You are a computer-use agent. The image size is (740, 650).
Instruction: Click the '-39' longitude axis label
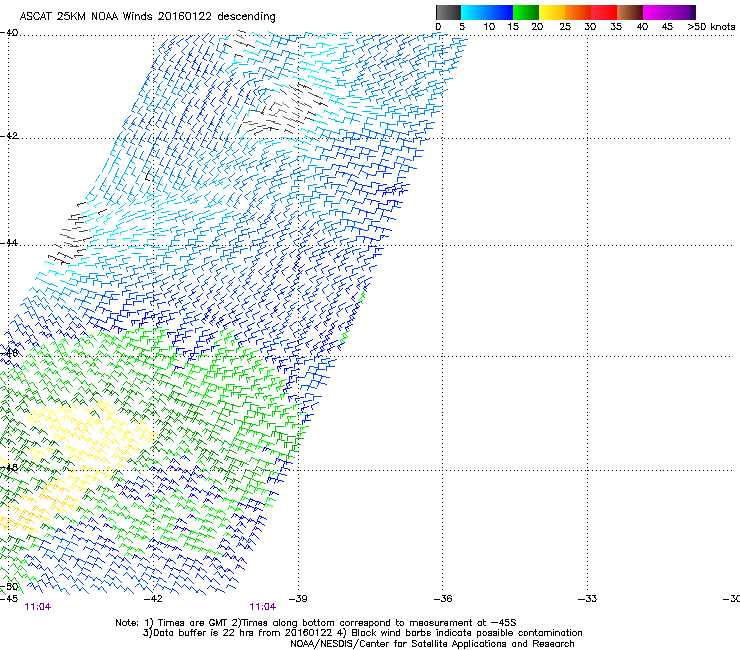click(298, 599)
